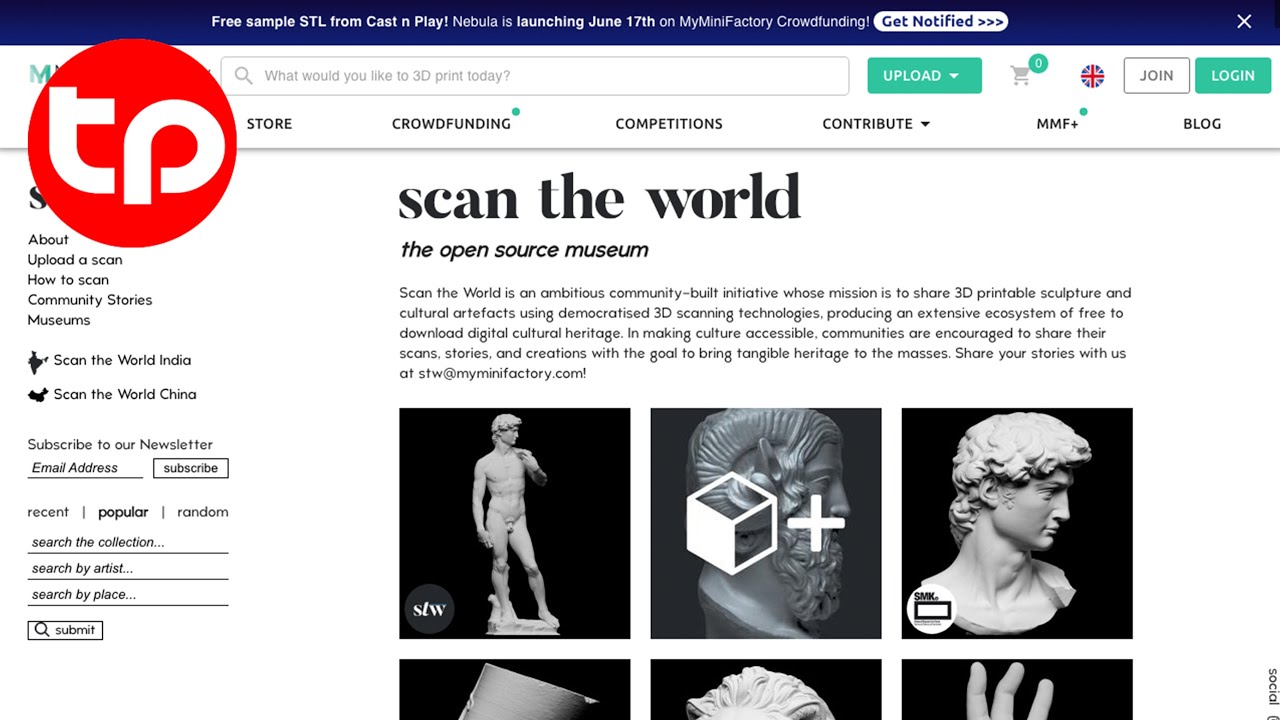Click the search magnifier icon
1280x720 pixels.
[x=243, y=76]
